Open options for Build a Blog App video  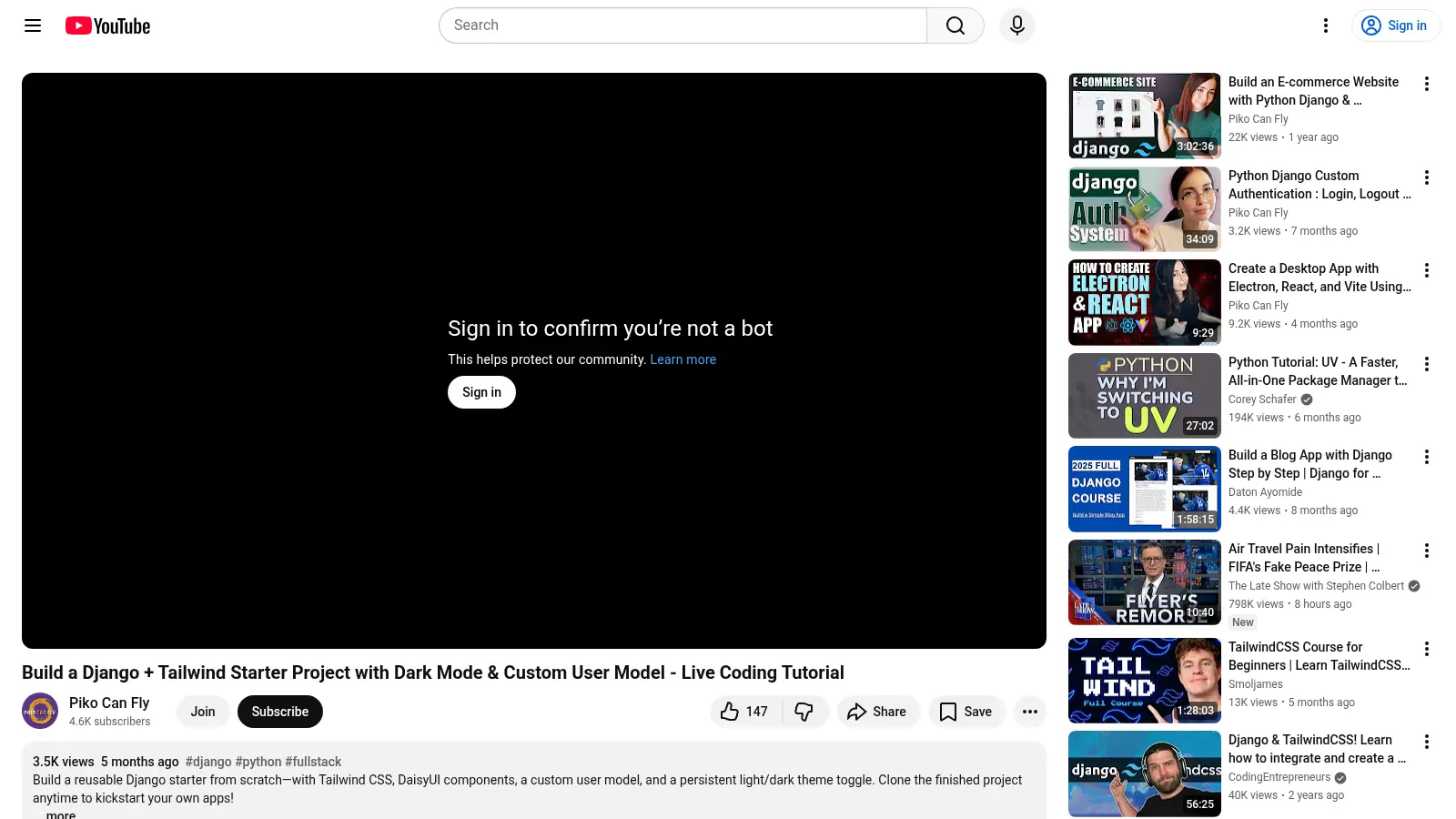point(1427,457)
